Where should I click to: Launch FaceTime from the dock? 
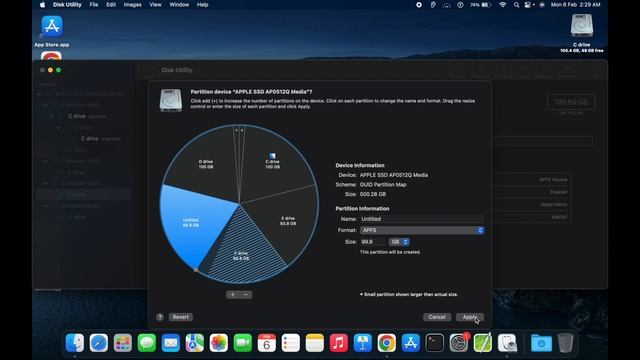(243, 342)
